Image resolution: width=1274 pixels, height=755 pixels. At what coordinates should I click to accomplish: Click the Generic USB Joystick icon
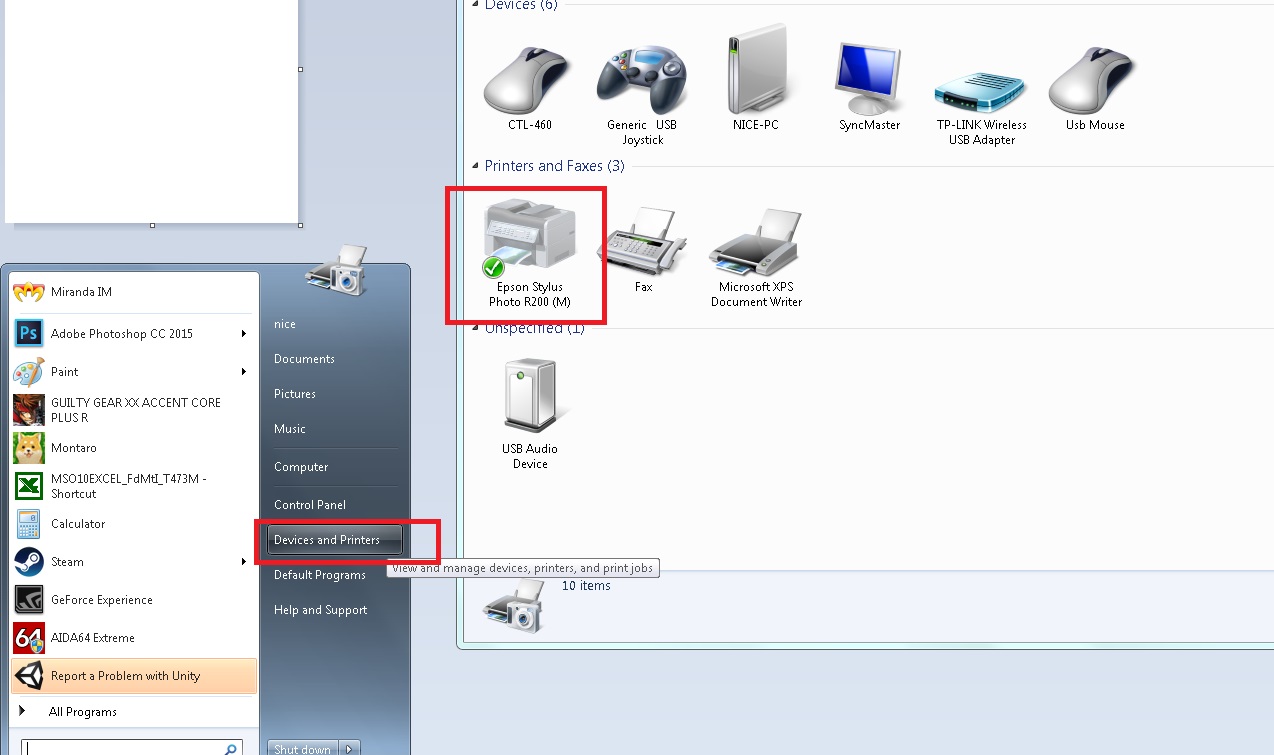click(641, 85)
